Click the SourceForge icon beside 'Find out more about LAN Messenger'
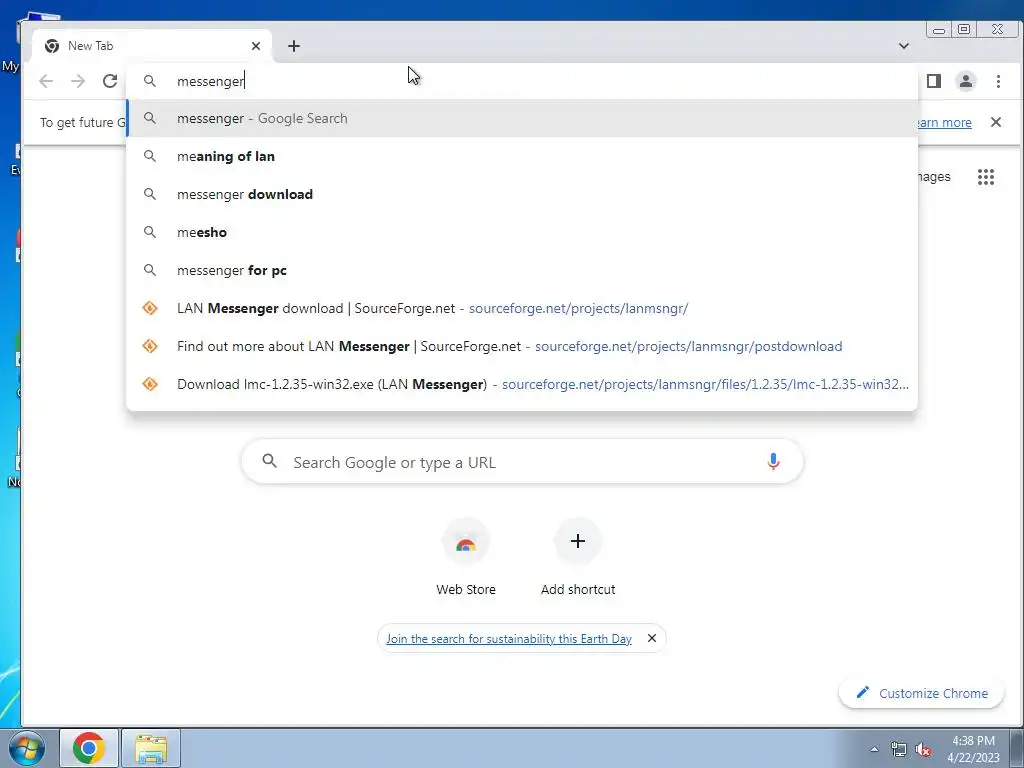The height and width of the screenshot is (768, 1024). click(x=150, y=345)
